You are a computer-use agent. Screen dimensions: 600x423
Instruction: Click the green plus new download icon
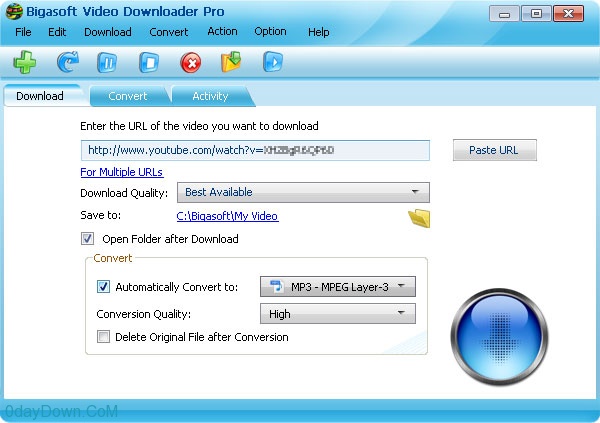tap(25, 62)
